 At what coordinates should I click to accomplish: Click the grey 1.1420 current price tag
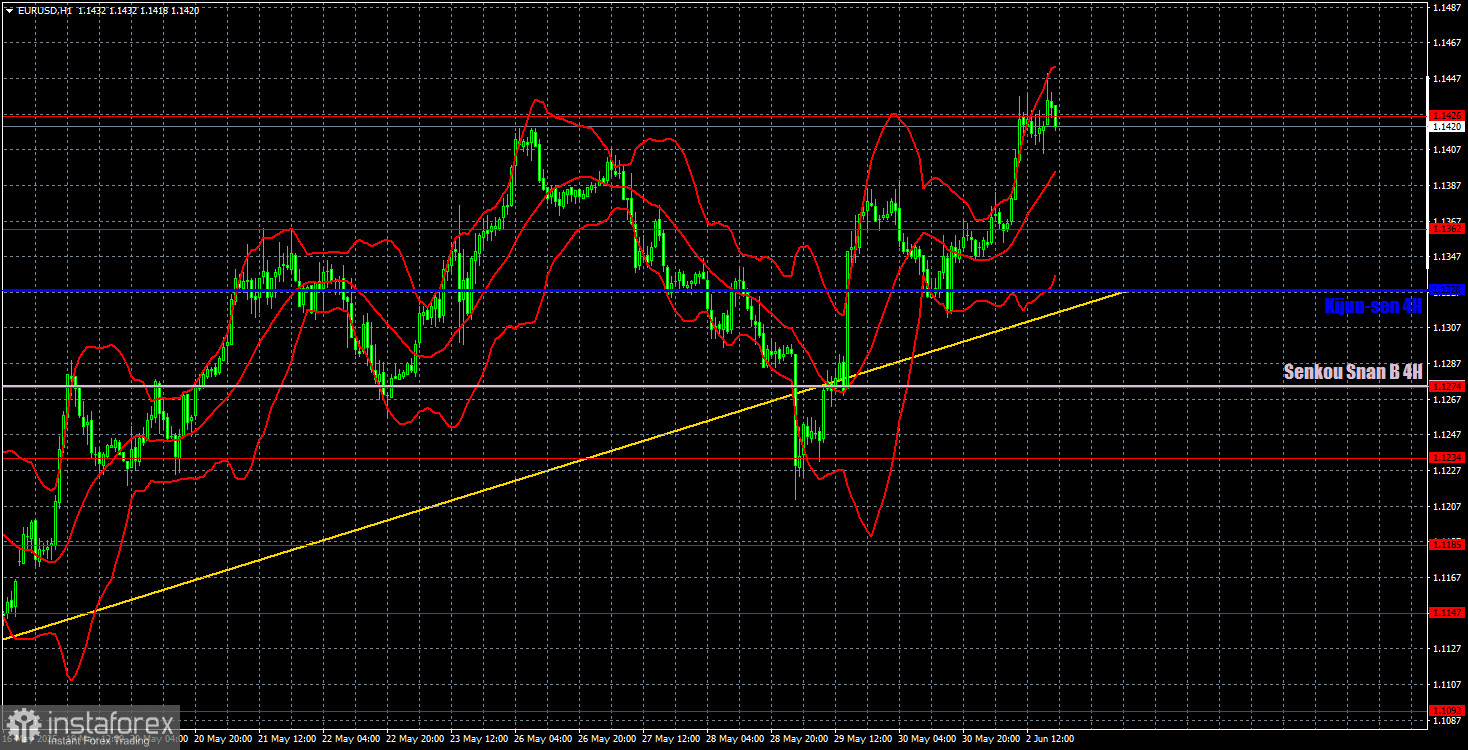1446,127
